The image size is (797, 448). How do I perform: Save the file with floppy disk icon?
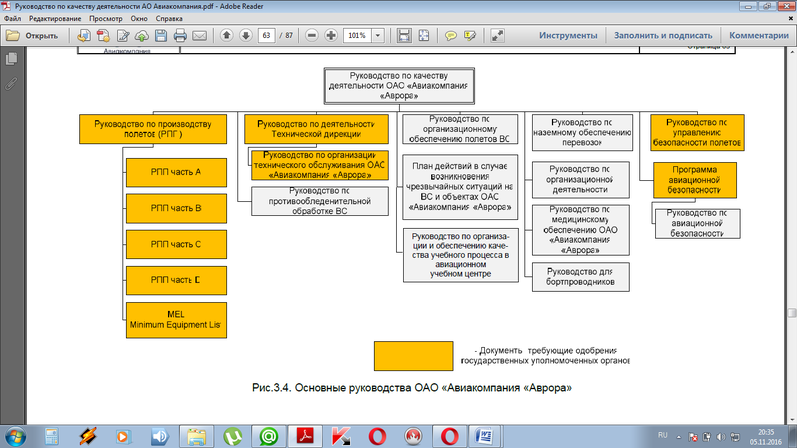161,36
